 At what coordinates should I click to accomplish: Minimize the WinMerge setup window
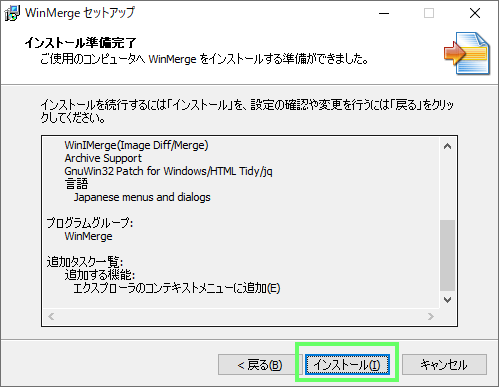click(384, 13)
